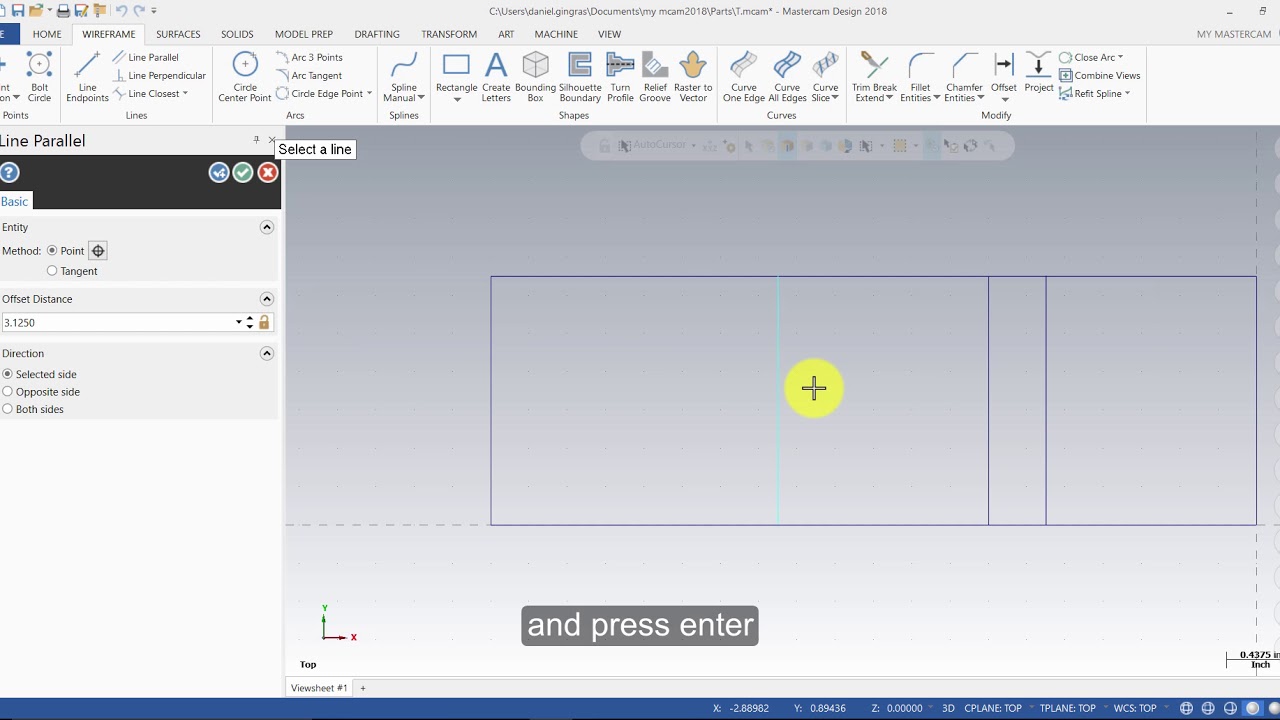
Task: Select the Combine Views command
Action: coord(1099,75)
